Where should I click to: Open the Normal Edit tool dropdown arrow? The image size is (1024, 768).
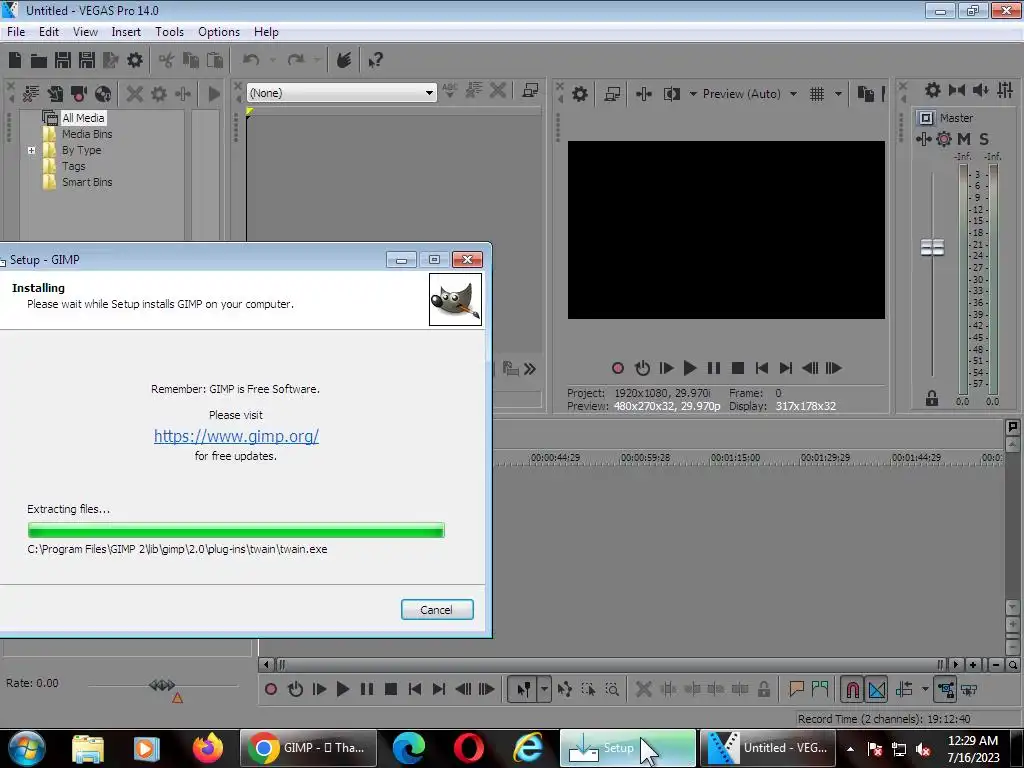(544, 689)
